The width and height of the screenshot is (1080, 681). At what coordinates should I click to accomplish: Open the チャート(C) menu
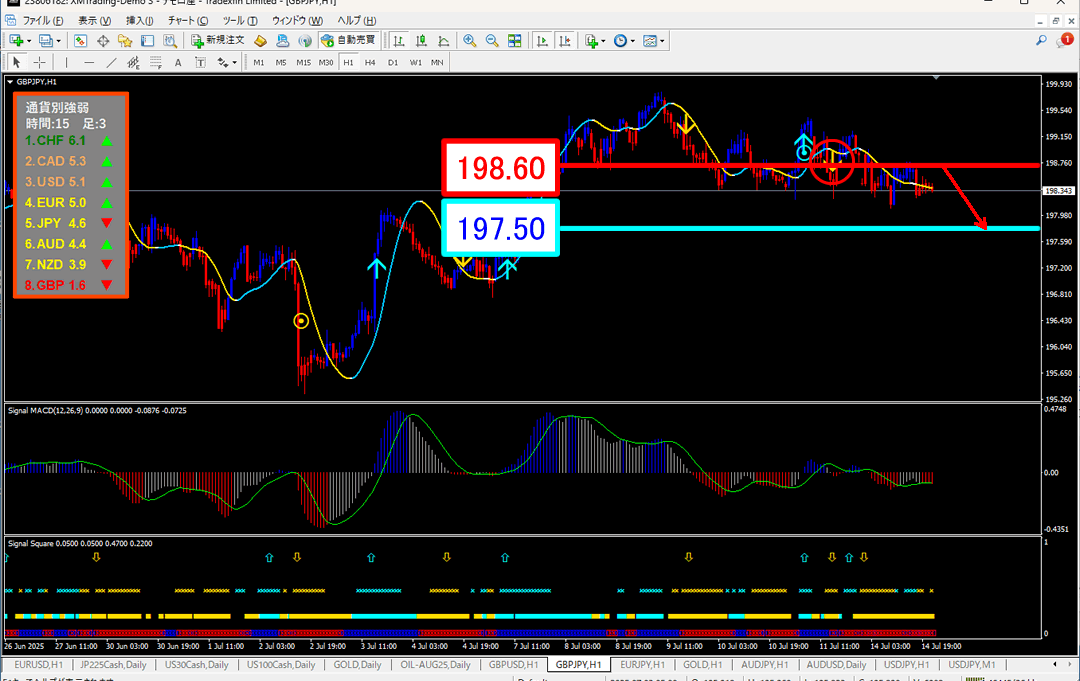188,21
